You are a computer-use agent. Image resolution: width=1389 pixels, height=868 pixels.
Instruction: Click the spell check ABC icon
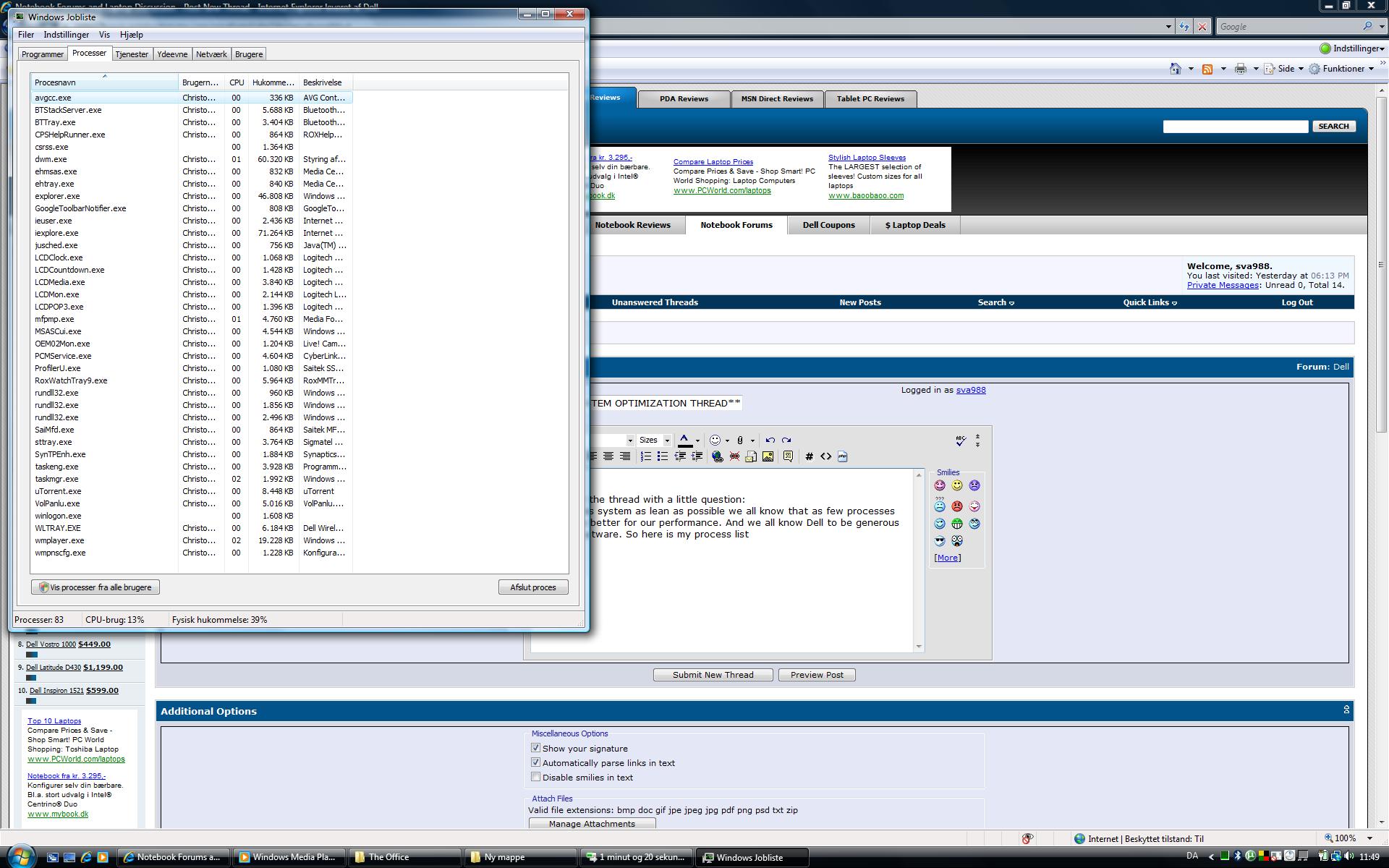(960, 440)
